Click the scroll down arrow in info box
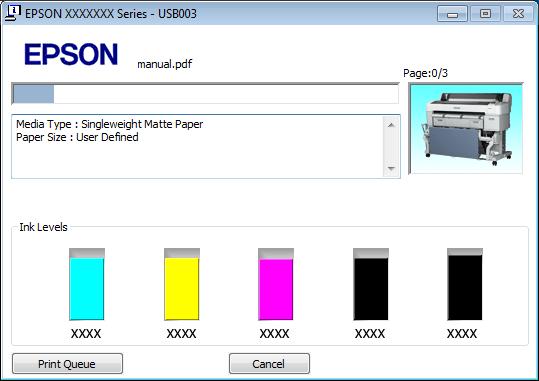Image resolution: width=539 pixels, height=381 pixels. (x=391, y=168)
